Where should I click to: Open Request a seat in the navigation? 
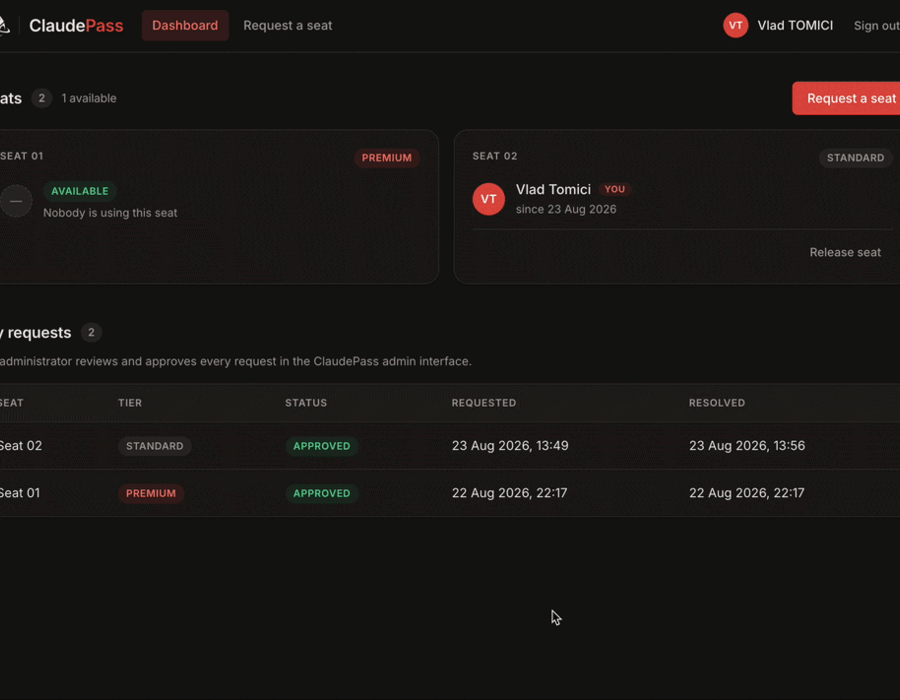pos(288,25)
